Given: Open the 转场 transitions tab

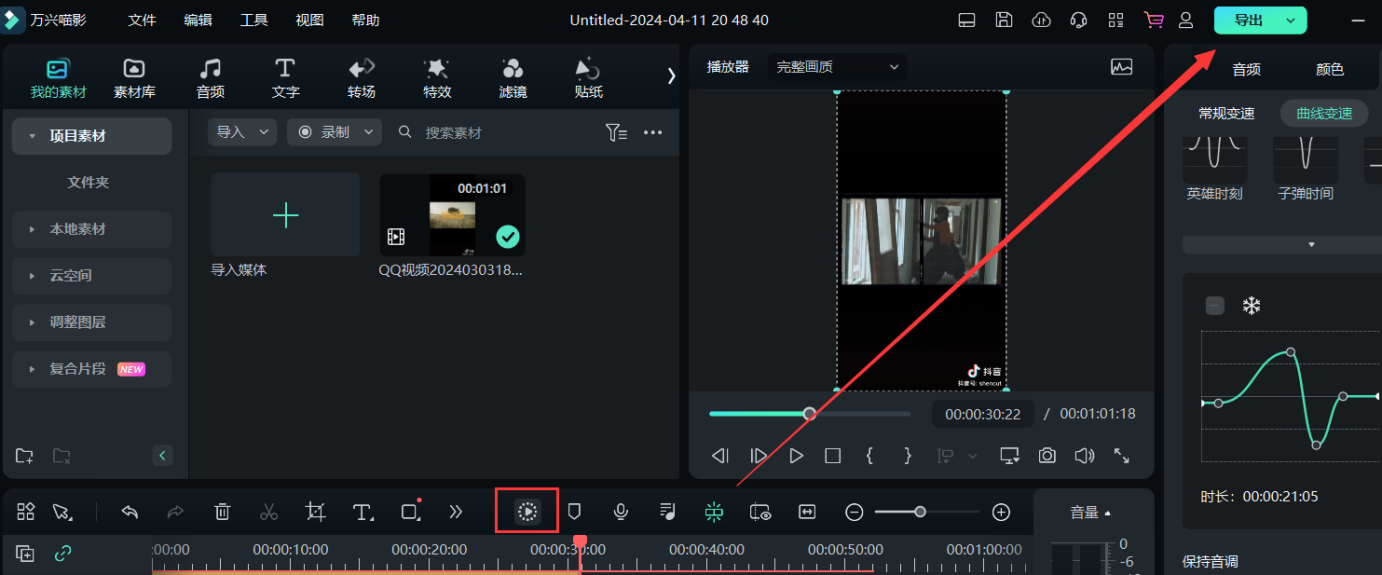Looking at the screenshot, I should [x=361, y=78].
